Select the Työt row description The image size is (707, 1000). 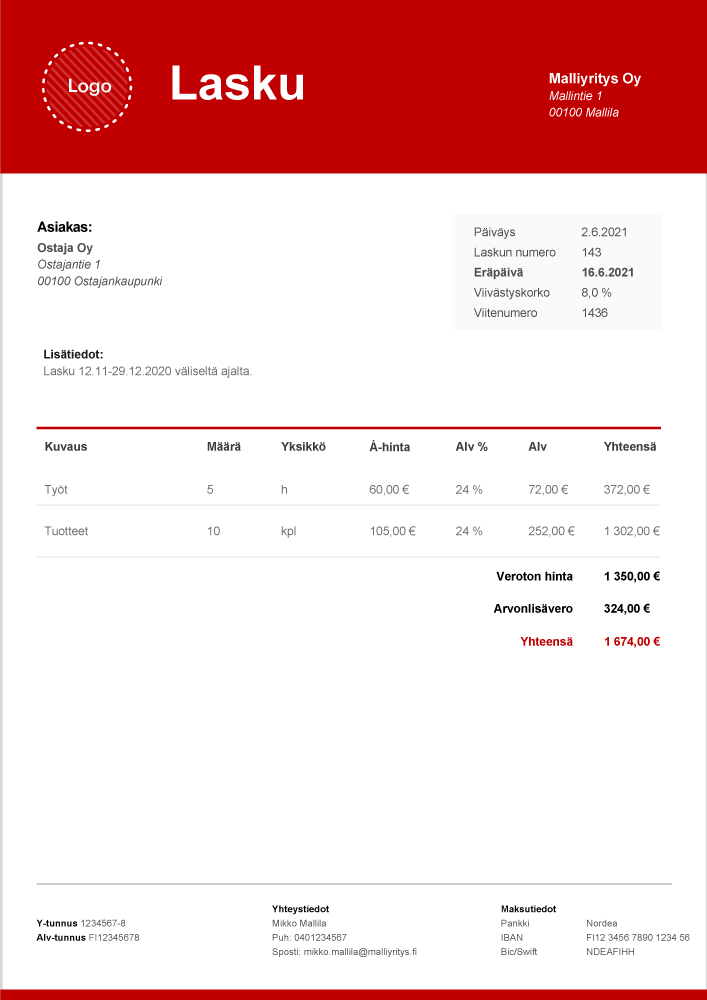click(x=56, y=490)
